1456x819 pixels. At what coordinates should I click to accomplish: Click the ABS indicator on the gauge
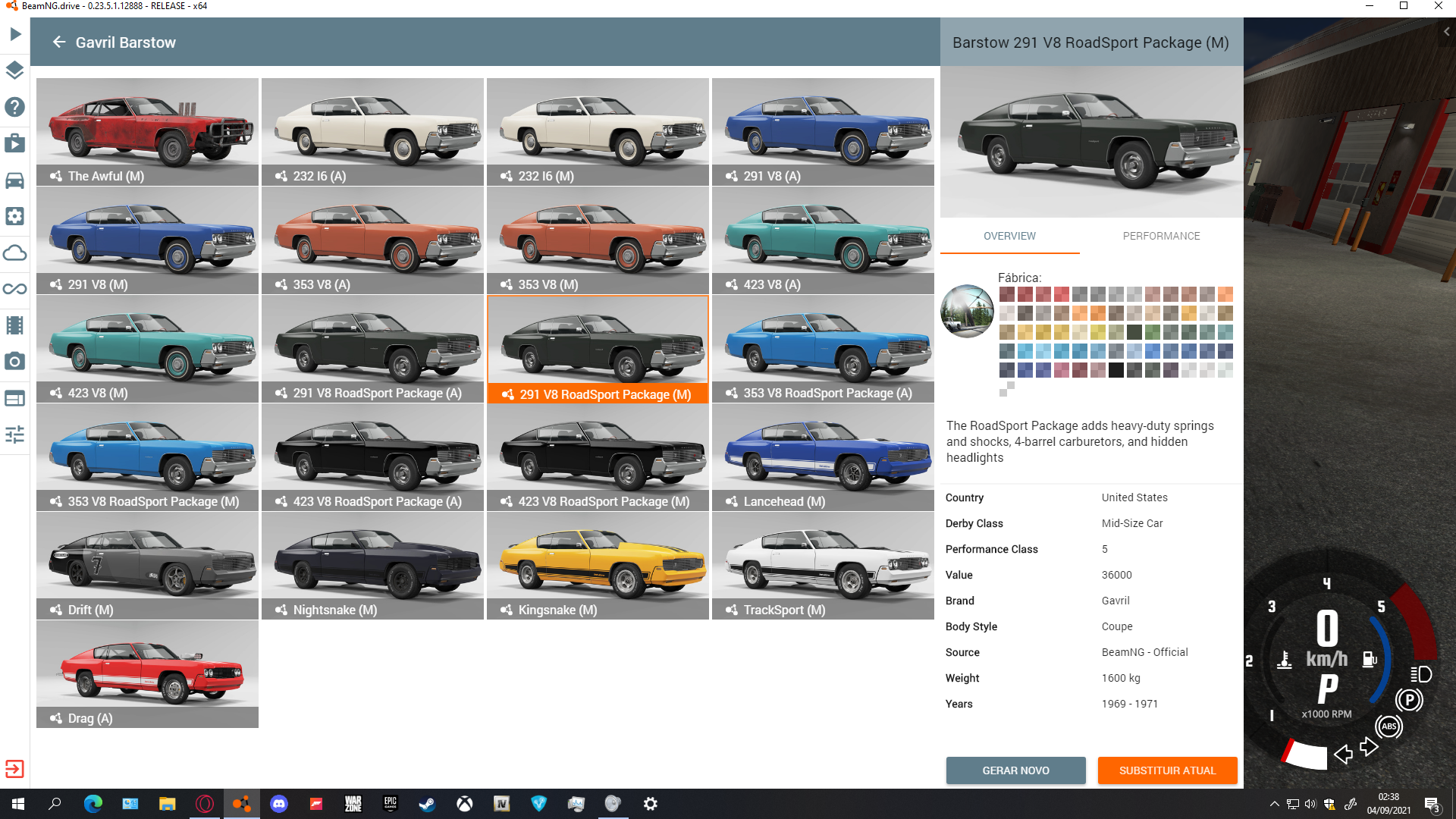1389,726
